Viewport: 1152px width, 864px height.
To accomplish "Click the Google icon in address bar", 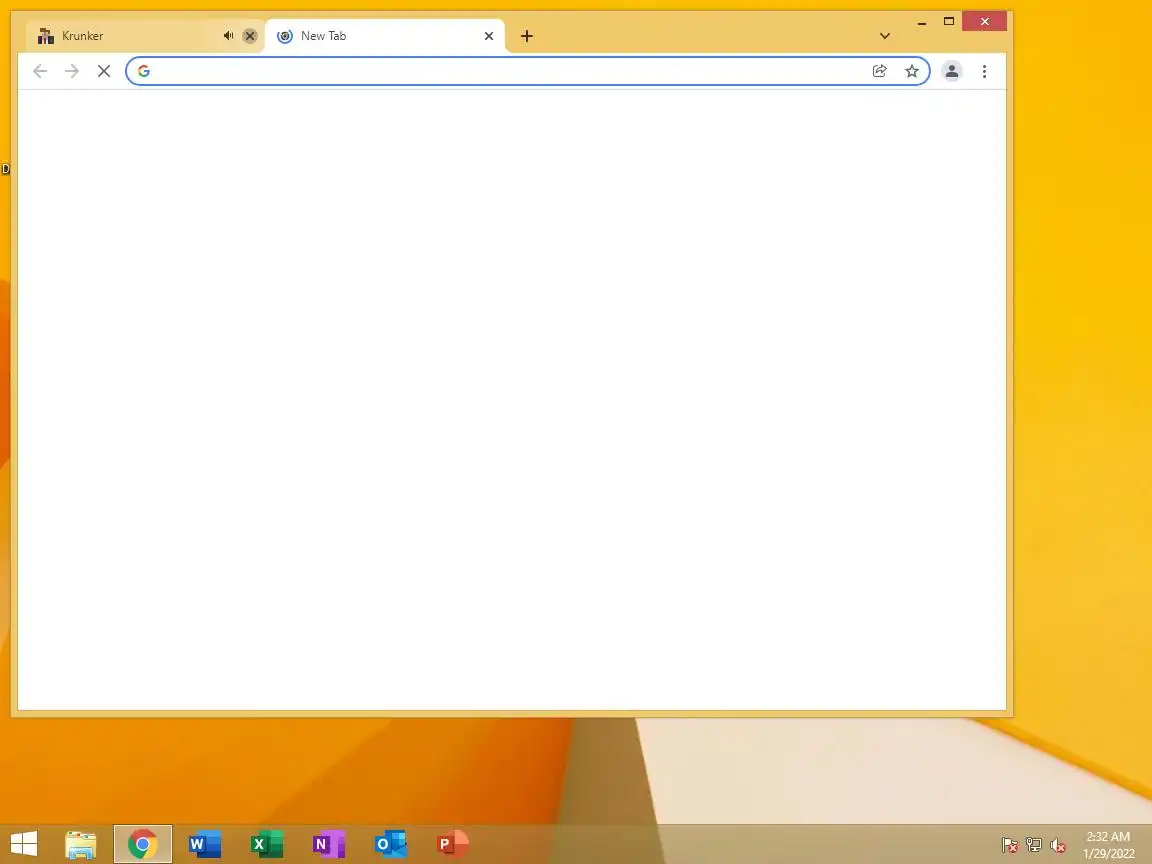I will tap(144, 71).
